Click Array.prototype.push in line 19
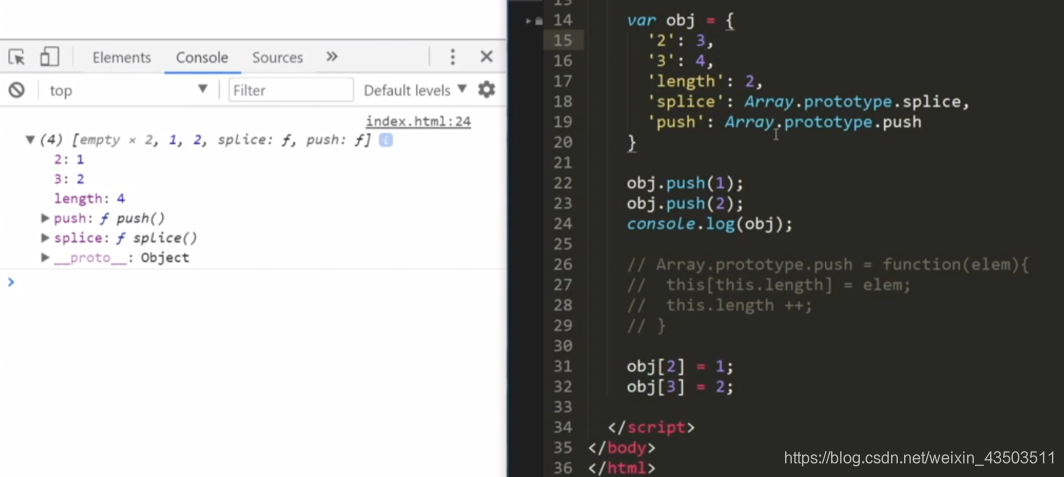Image resolution: width=1064 pixels, height=477 pixels. pos(823,122)
